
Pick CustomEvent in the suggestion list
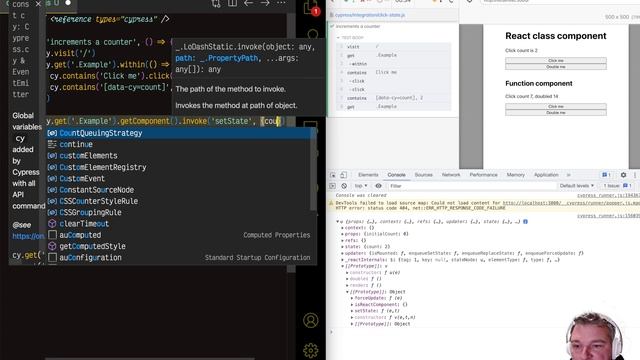(178, 179)
